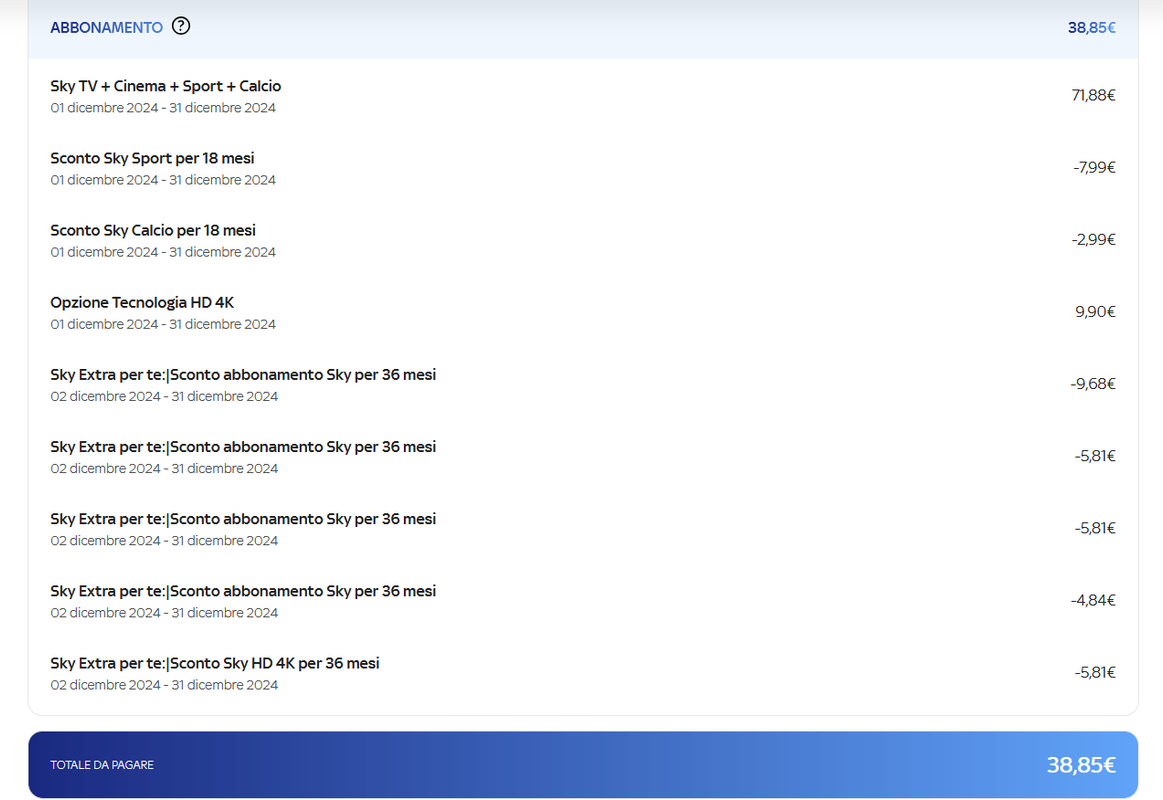Viewport: 1163px width, 800px height.
Task: Click the date range under Opzione Tecnologia HD 4K
Action: (x=163, y=324)
